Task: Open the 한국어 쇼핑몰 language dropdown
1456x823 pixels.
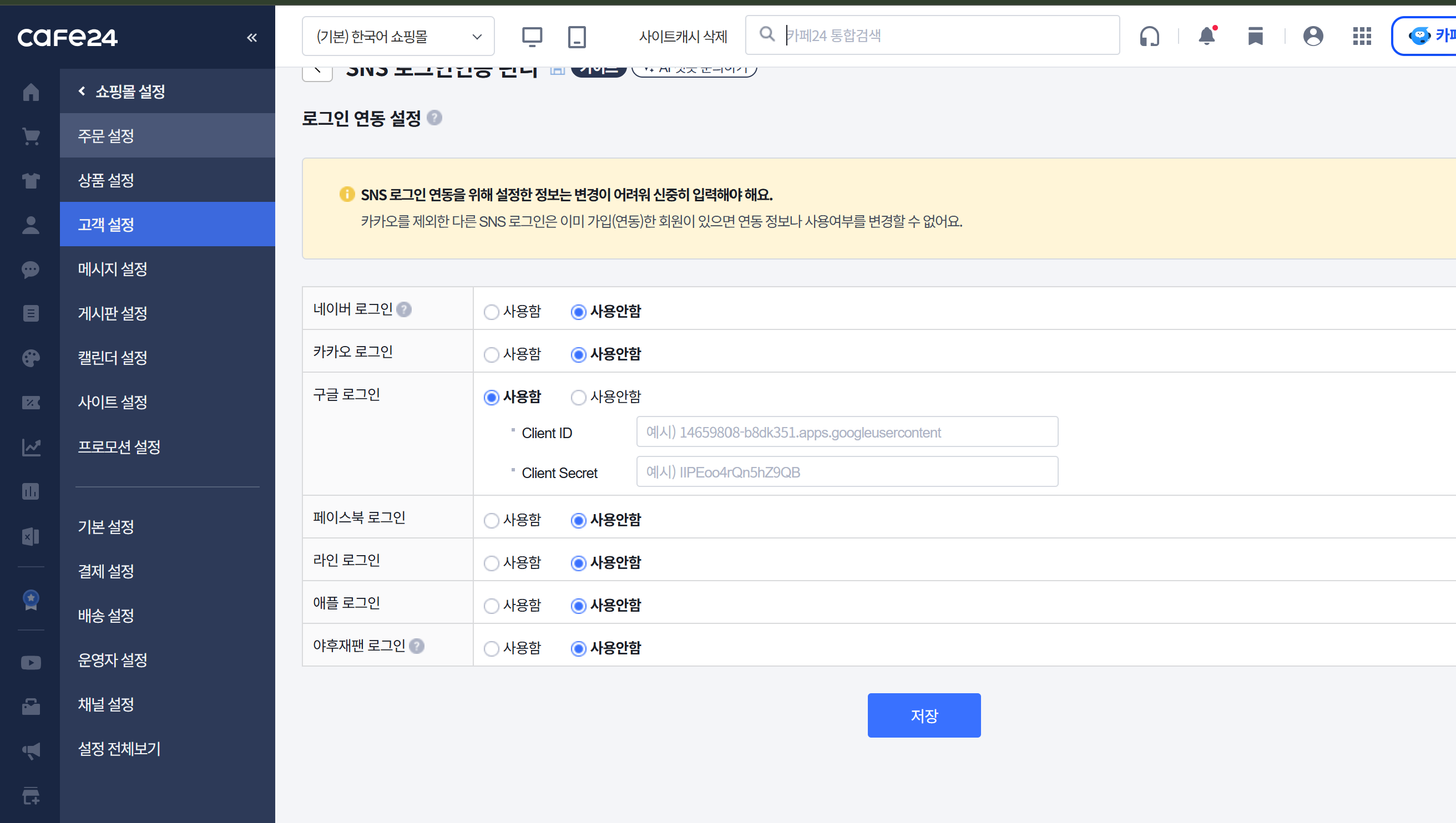Action: click(x=398, y=37)
